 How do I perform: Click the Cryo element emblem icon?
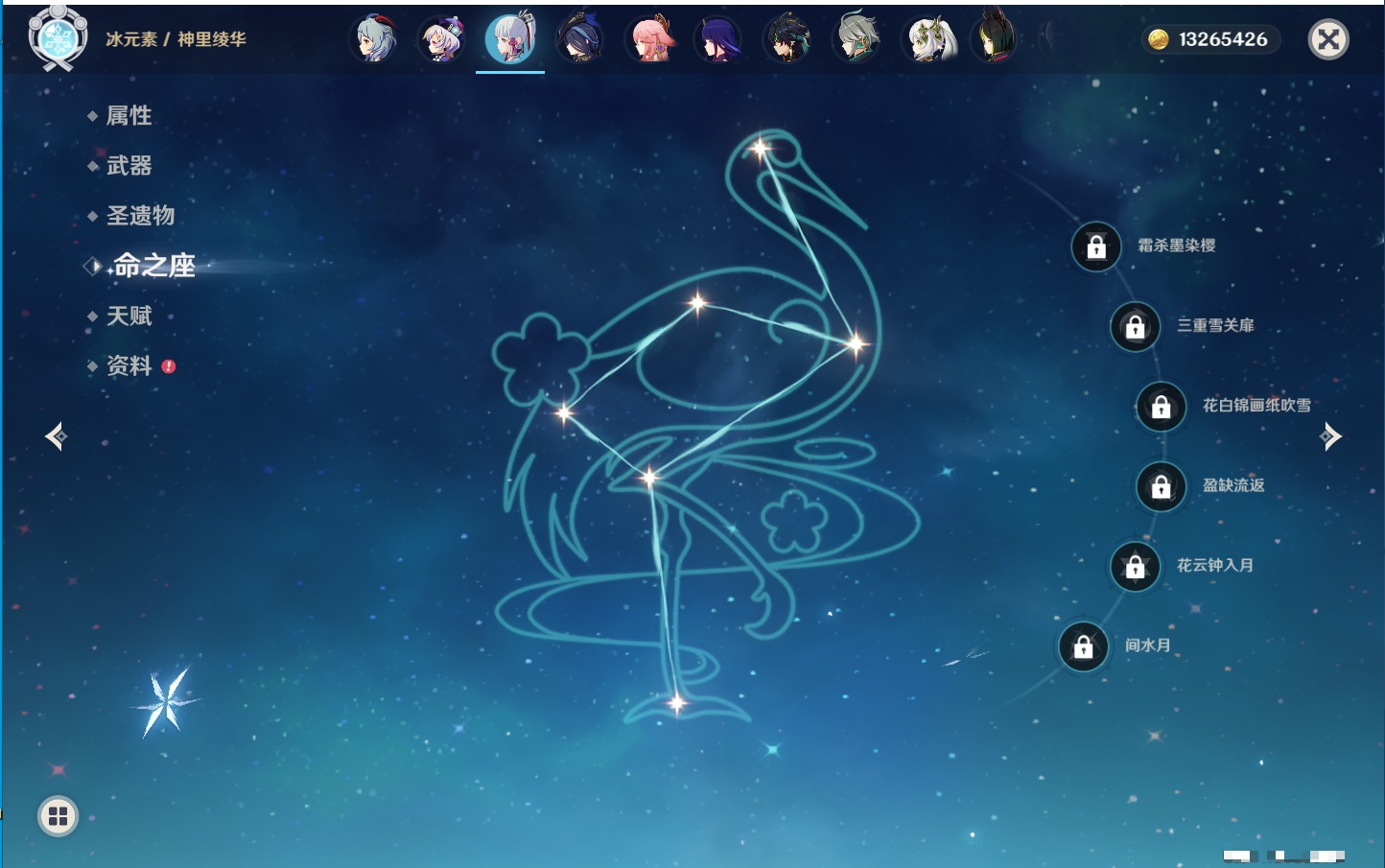point(59,38)
